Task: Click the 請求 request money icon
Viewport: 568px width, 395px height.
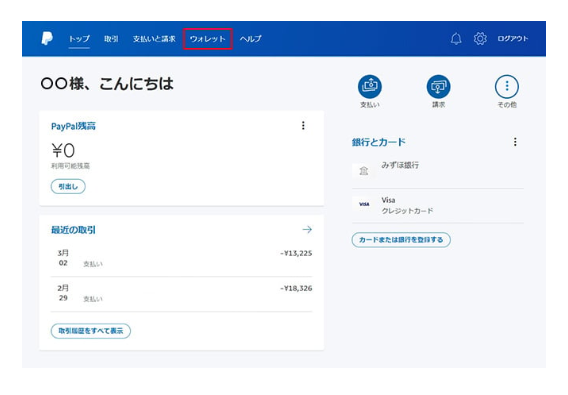Action: (x=438, y=87)
